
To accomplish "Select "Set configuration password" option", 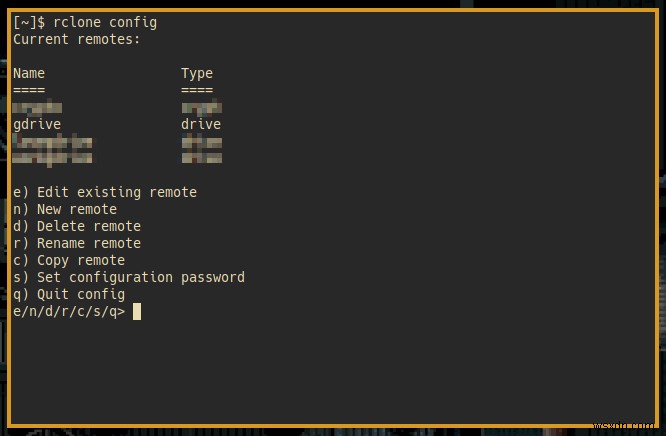I will 129,277.
